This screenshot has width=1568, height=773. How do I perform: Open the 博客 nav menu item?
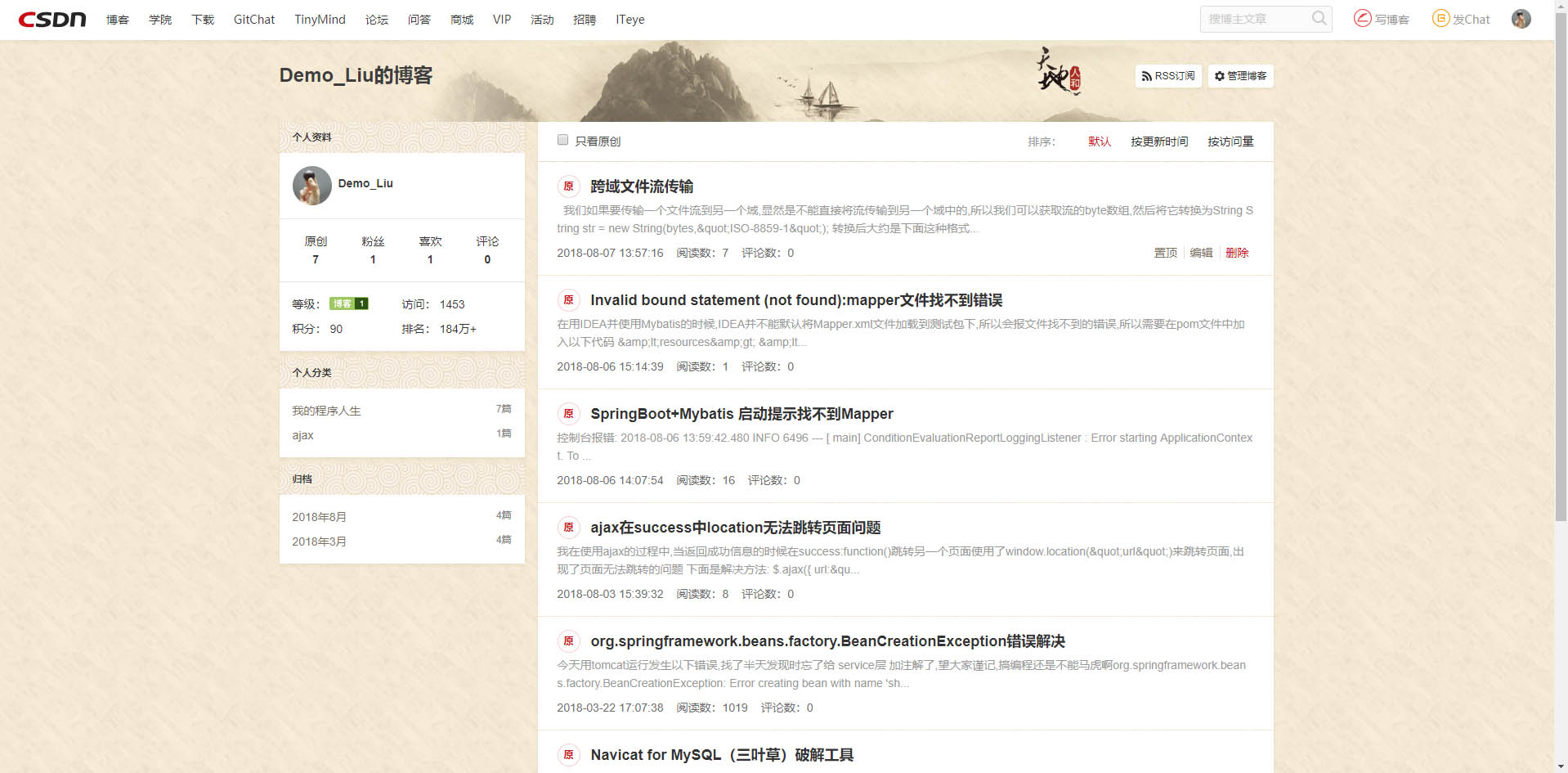(118, 20)
